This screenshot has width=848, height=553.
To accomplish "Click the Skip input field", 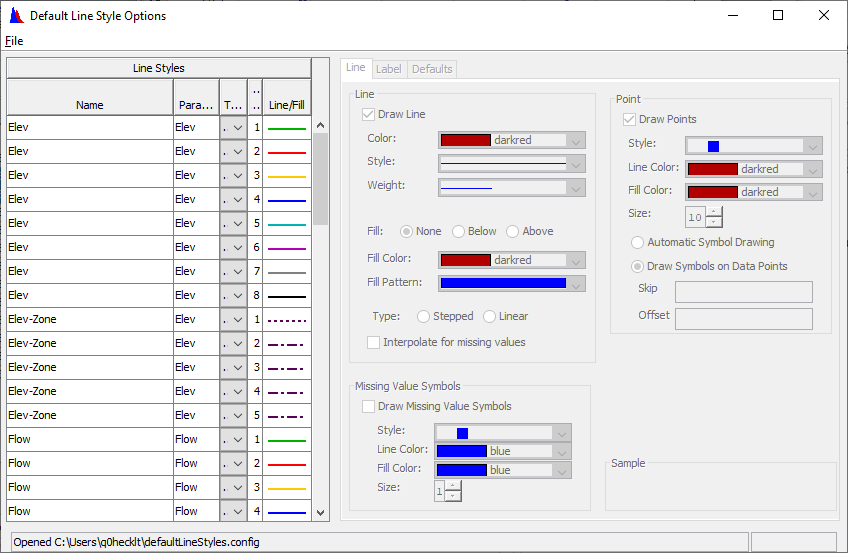I will coord(743,292).
